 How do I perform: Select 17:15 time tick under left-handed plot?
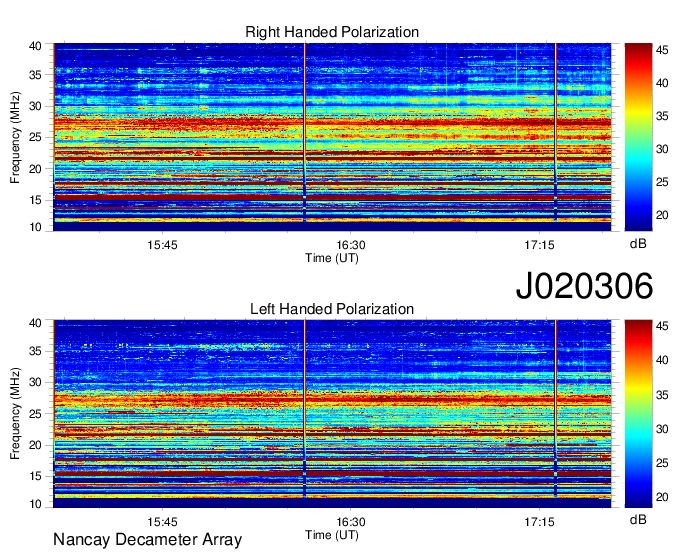tap(539, 522)
